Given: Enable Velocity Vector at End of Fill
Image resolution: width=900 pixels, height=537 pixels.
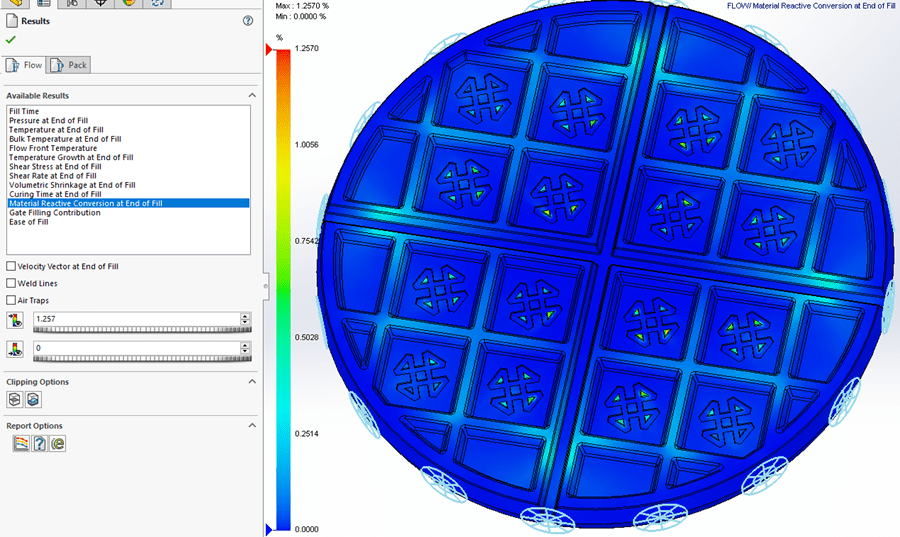Looking at the screenshot, I should pos(11,266).
